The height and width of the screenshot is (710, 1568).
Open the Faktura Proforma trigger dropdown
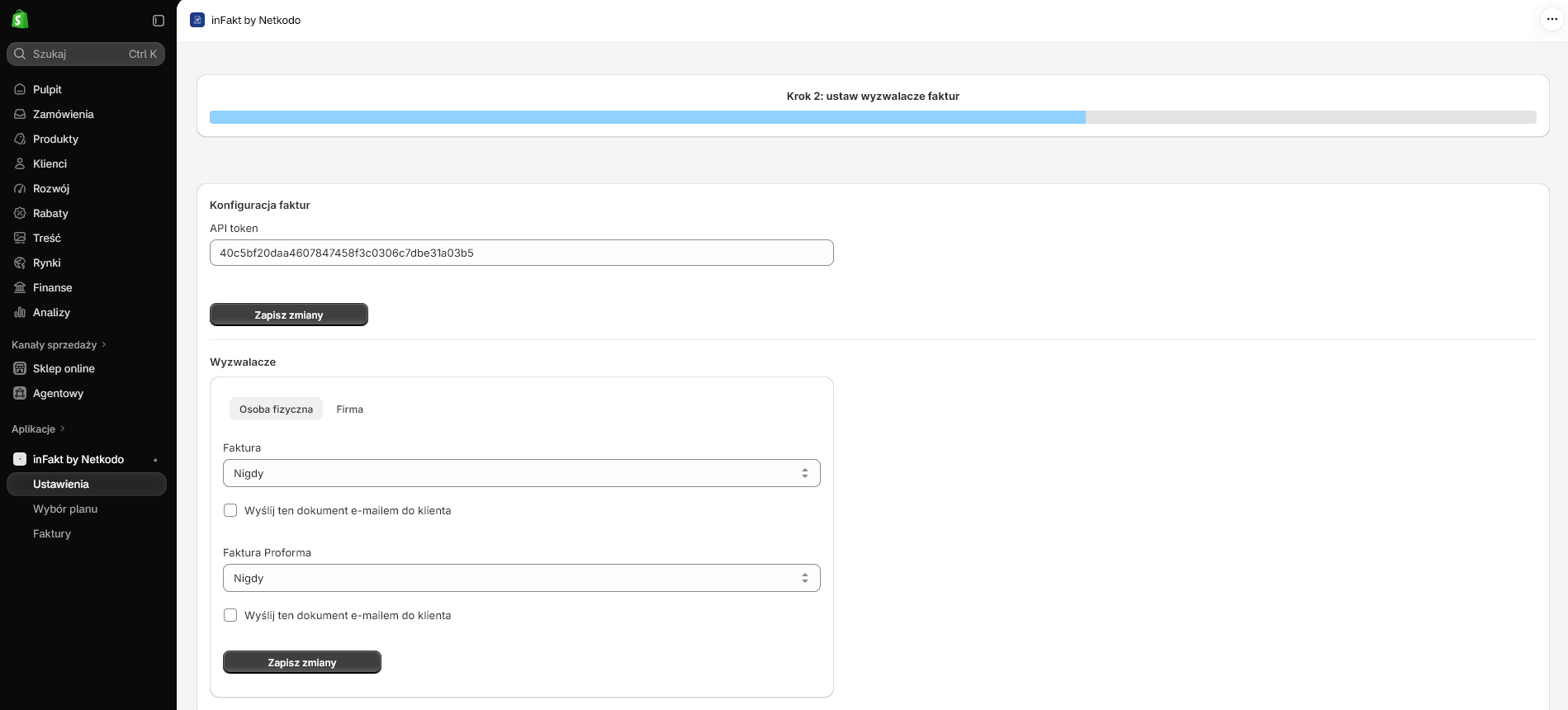522,578
